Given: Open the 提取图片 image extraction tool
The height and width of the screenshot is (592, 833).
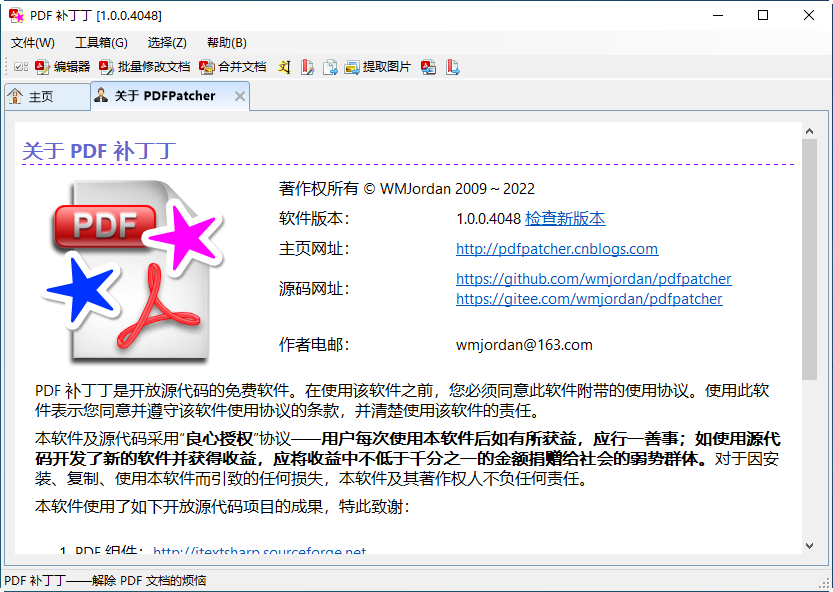Looking at the screenshot, I should [378, 67].
